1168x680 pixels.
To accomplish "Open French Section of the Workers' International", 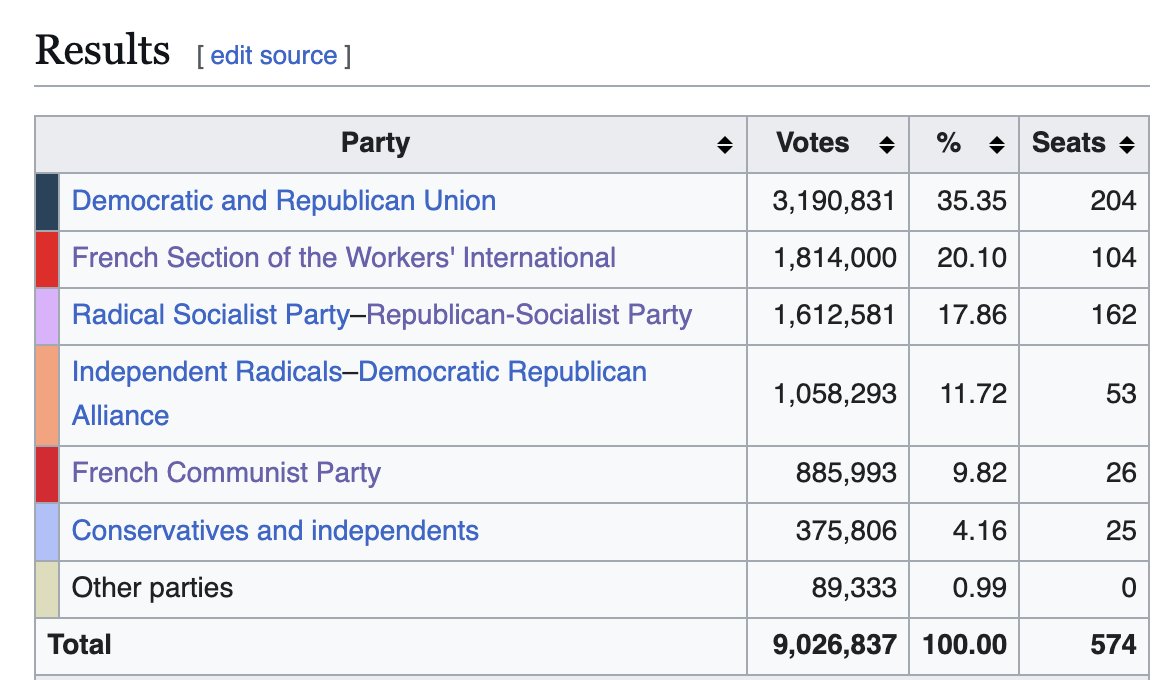I will (343, 258).
